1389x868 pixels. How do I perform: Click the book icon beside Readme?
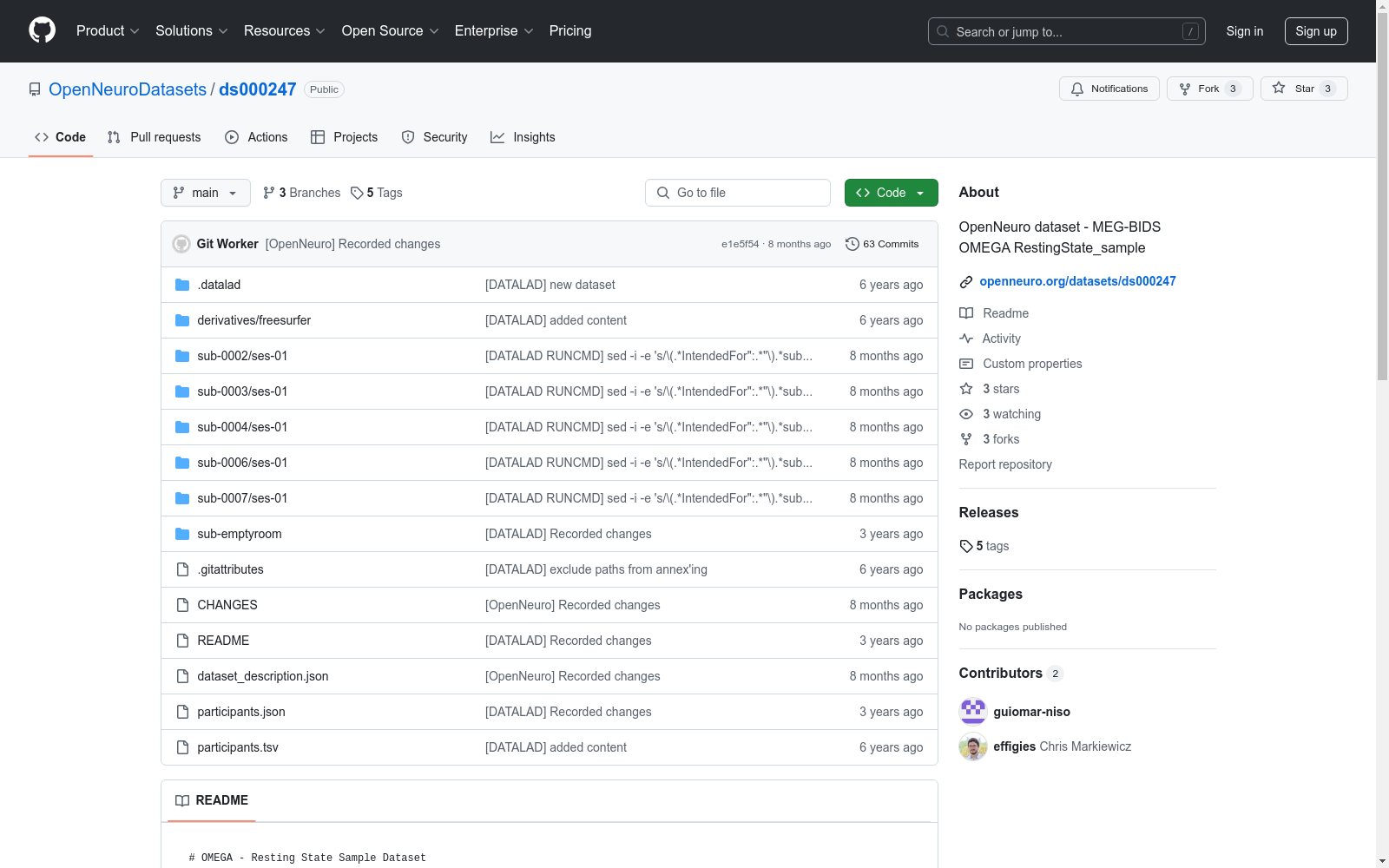click(x=966, y=313)
